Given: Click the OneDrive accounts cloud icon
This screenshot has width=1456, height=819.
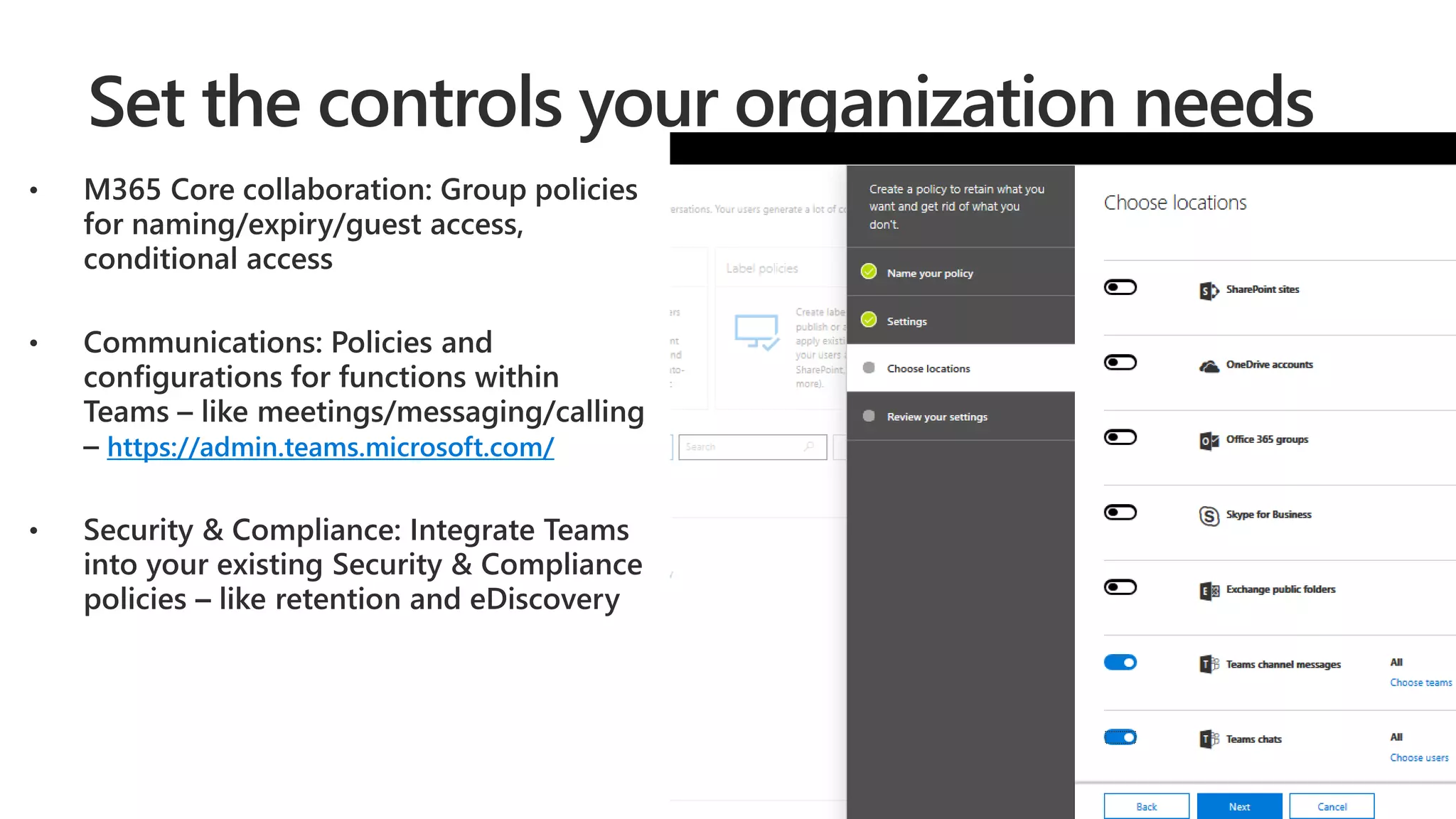Looking at the screenshot, I should tap(1209, 366).
